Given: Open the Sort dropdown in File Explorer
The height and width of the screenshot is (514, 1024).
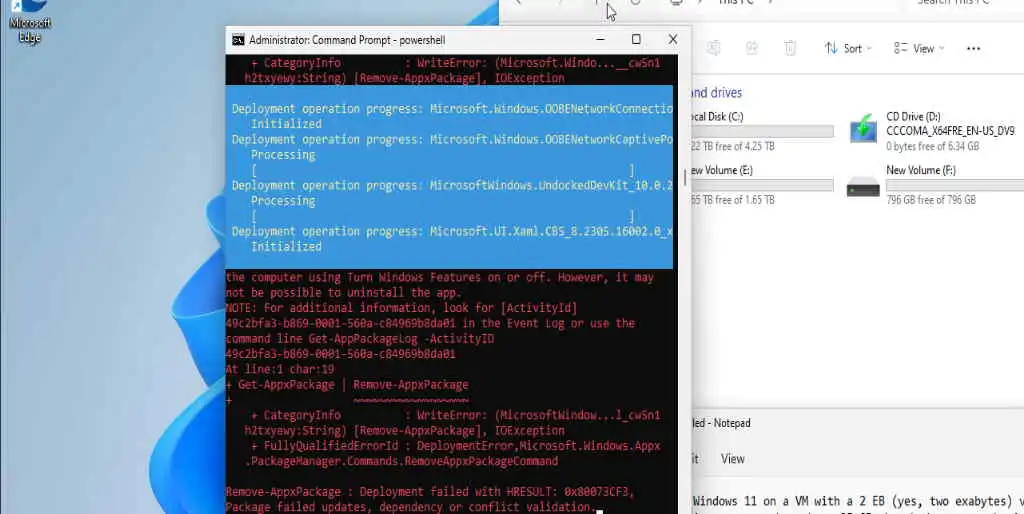Looking at the screenshot, I should [x=848, y=48].
